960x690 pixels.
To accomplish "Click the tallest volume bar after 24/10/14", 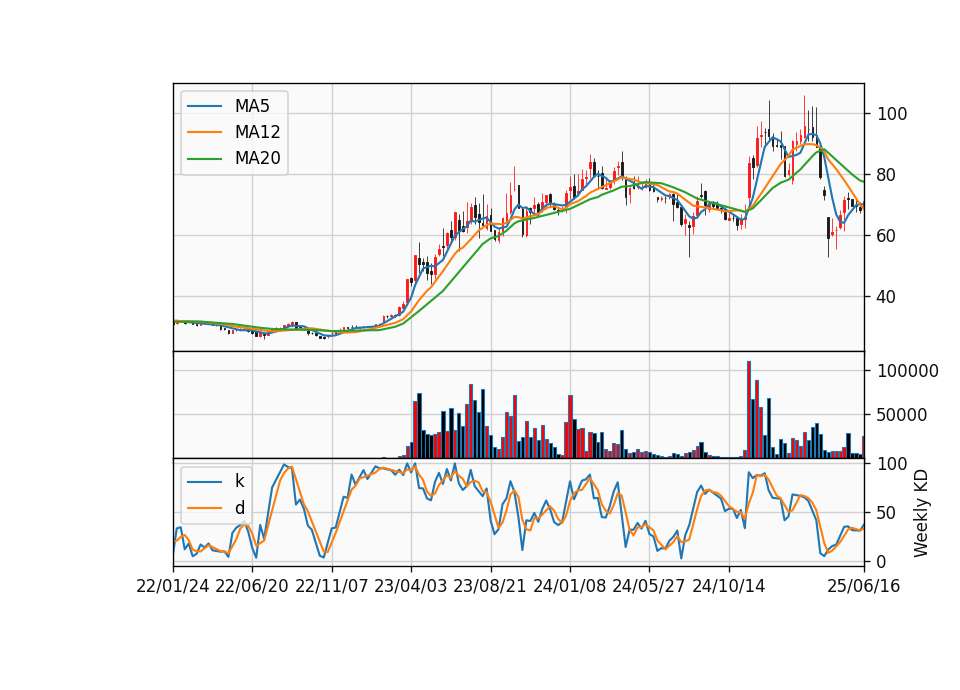I will 749,410.
